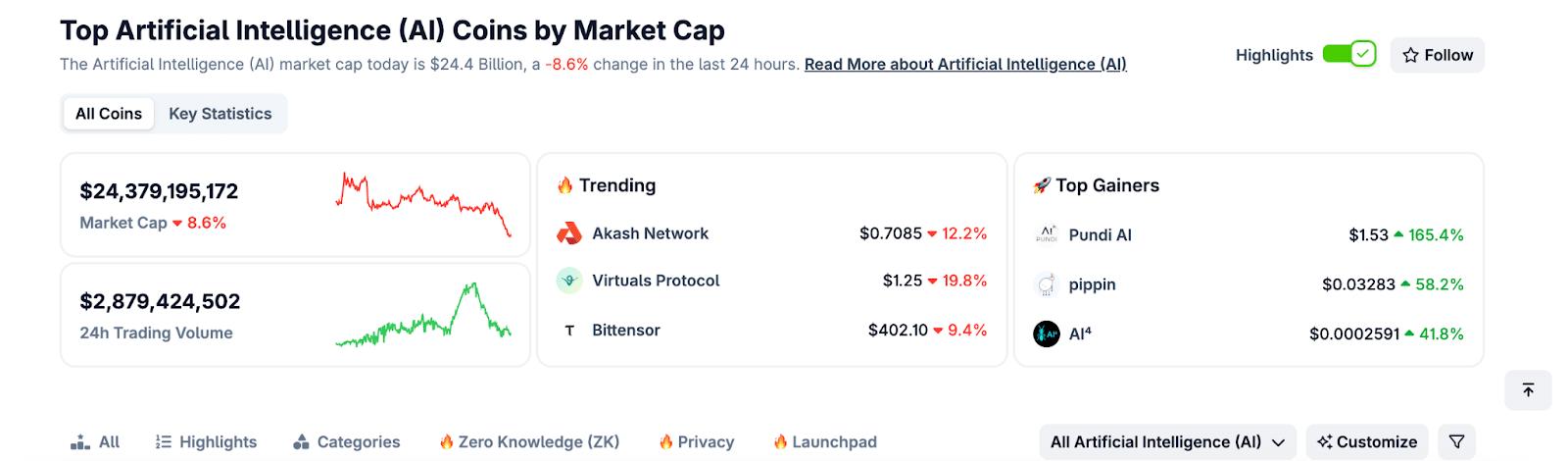Select the All Coins tab
The image size is (1568, 461).
(x=109, y=114)
